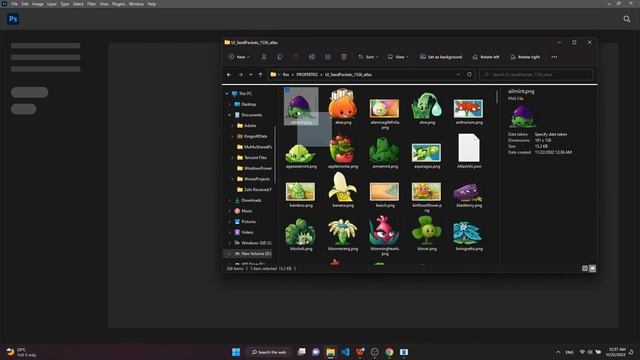Viewport: 640px width, 360px height.
Task: Open the Layer menu in Photoshop
Action: [52, 4]
